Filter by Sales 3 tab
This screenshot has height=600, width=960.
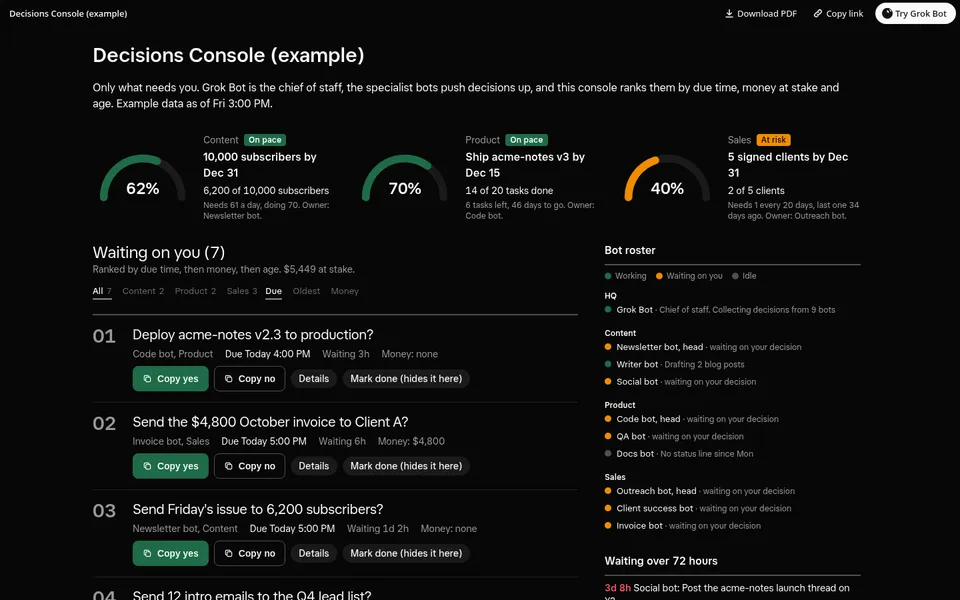242,291
